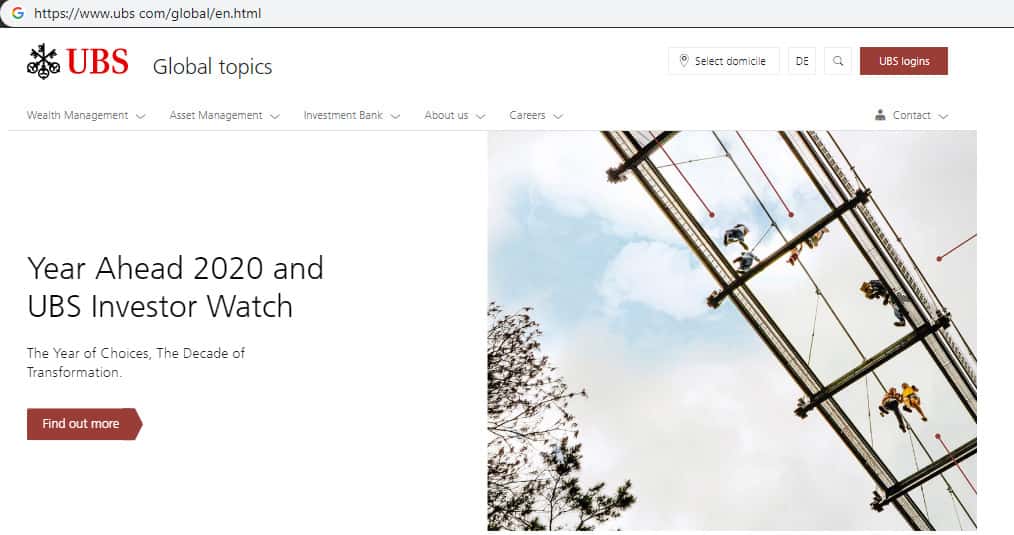Click the Google favicon in the address bar
Screen dimensions: 1014x535
point(18,13)
